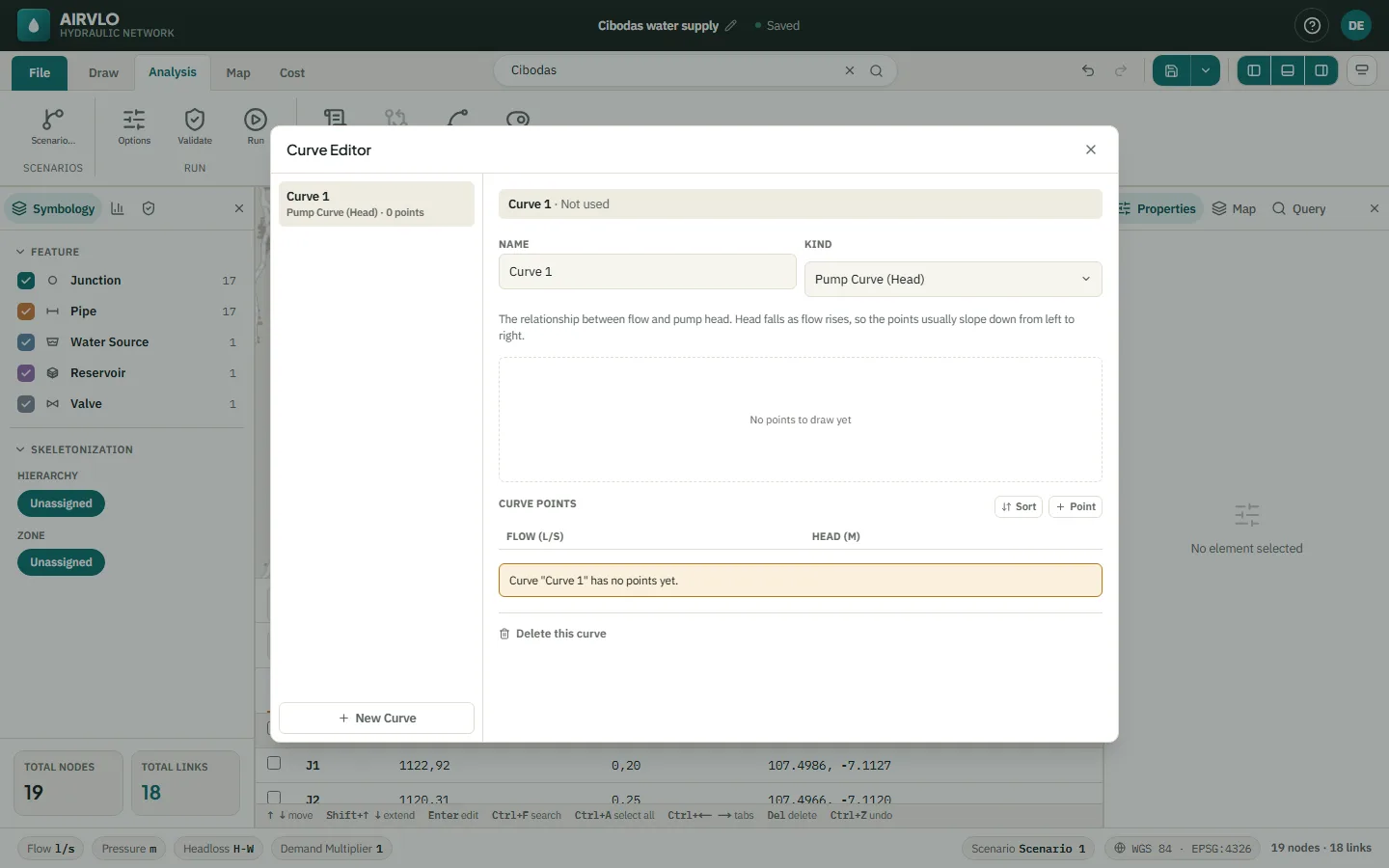Switch to the Draw tab
This screenshot has height=868, width=1389.
(x=103, y=73)
